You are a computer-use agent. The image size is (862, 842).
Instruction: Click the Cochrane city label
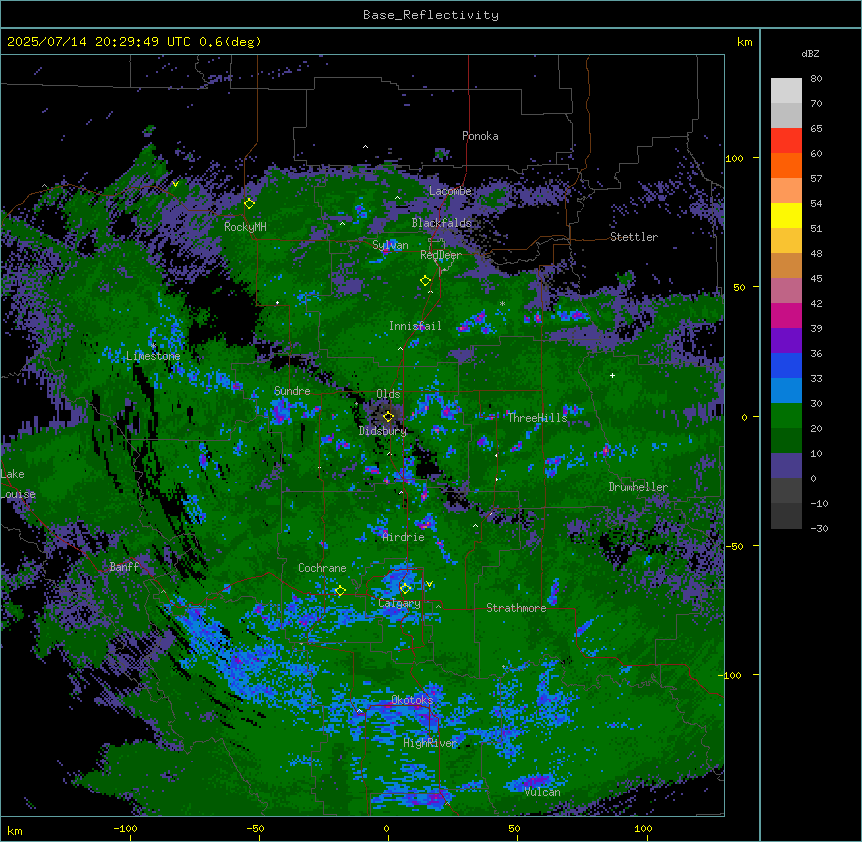pyautogui.click(x=322, y=568)
